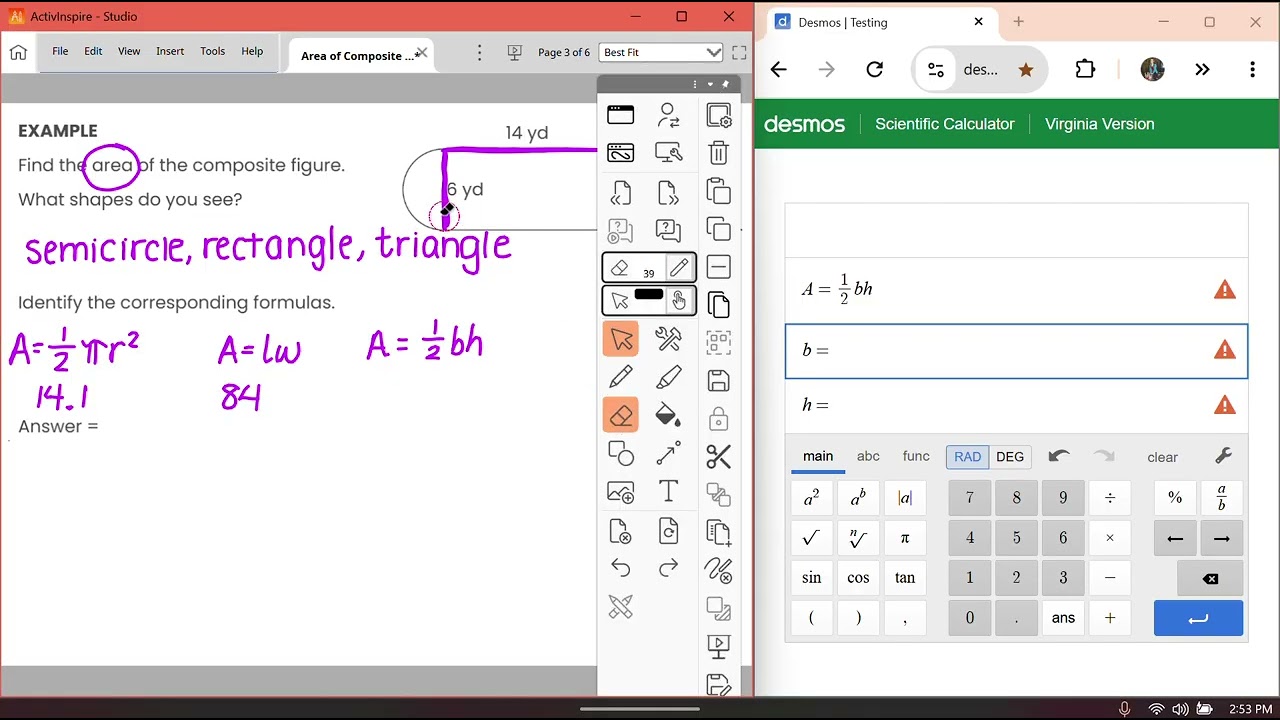Open the Switch Profile person icon
This screenshot has height=720, width=1280.
pyautogui.click(x=669, y=116)
